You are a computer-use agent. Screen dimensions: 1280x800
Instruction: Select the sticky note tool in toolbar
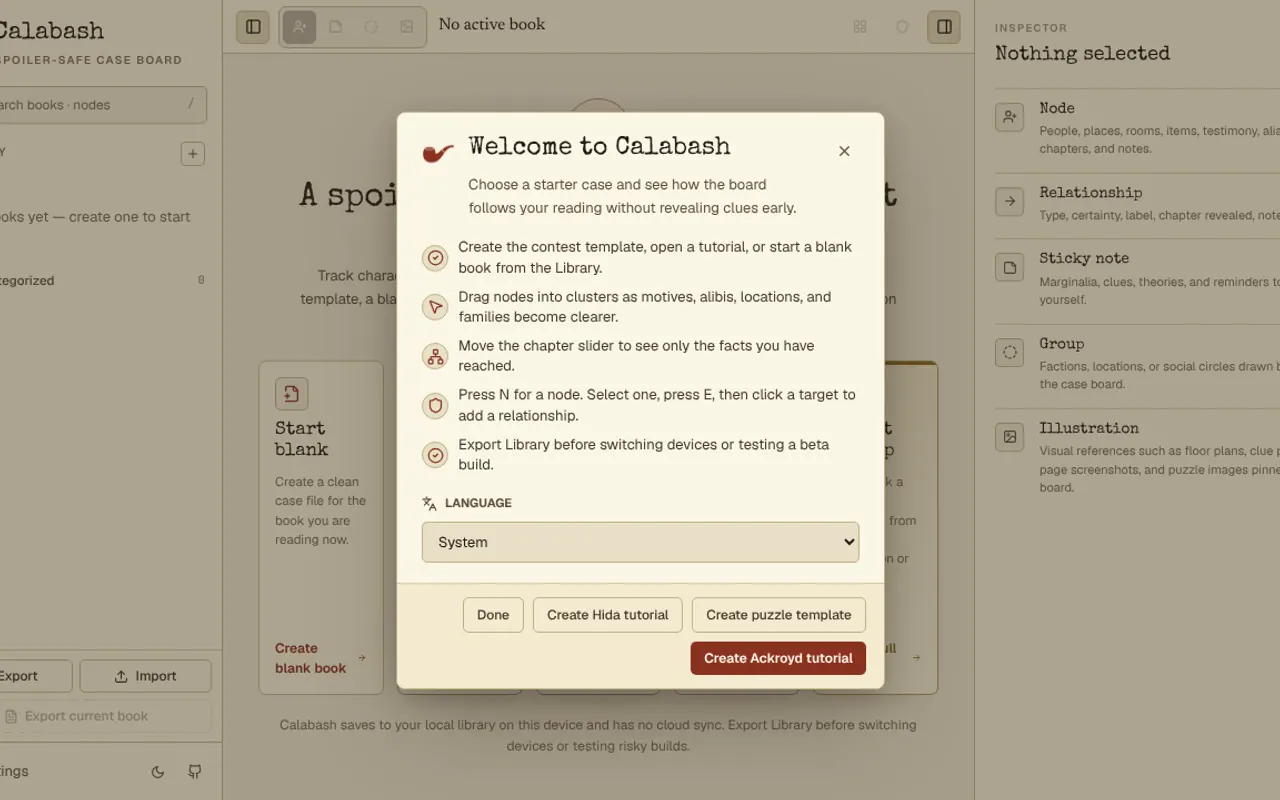coord(336,27)
